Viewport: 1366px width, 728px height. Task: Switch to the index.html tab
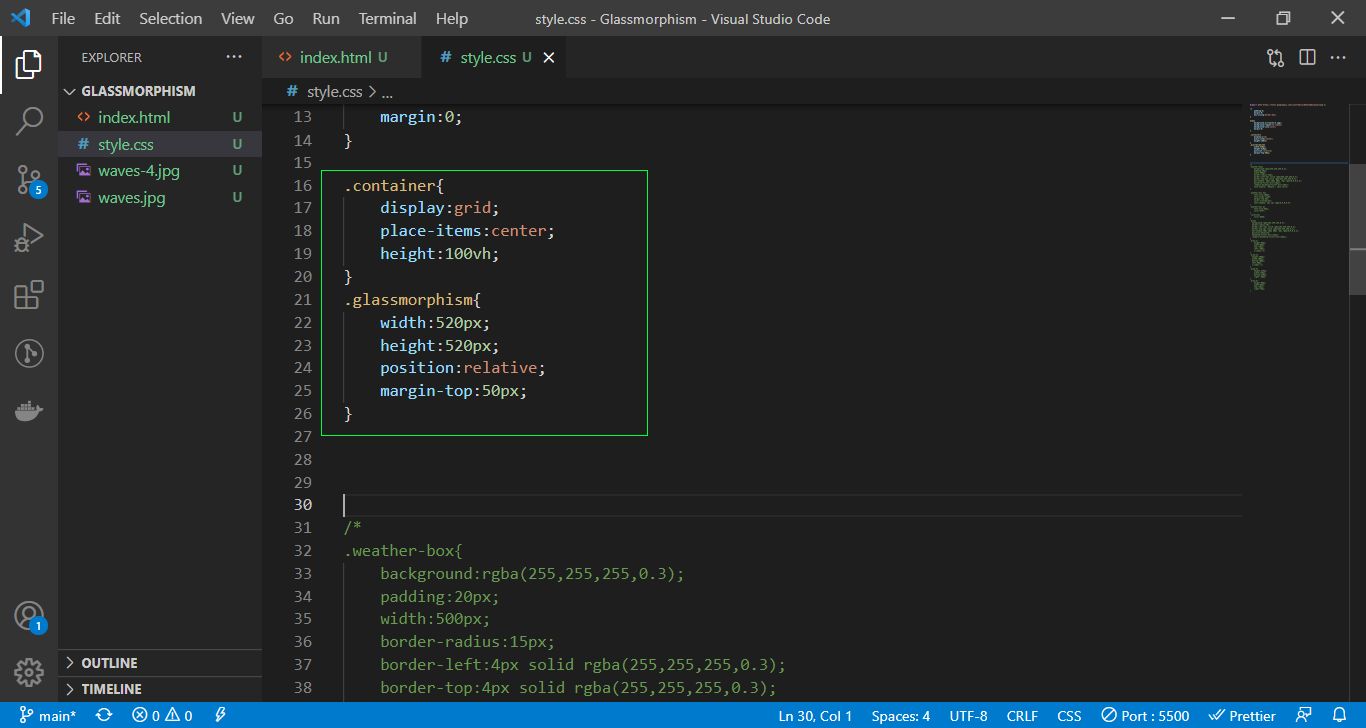pos(342,57)
